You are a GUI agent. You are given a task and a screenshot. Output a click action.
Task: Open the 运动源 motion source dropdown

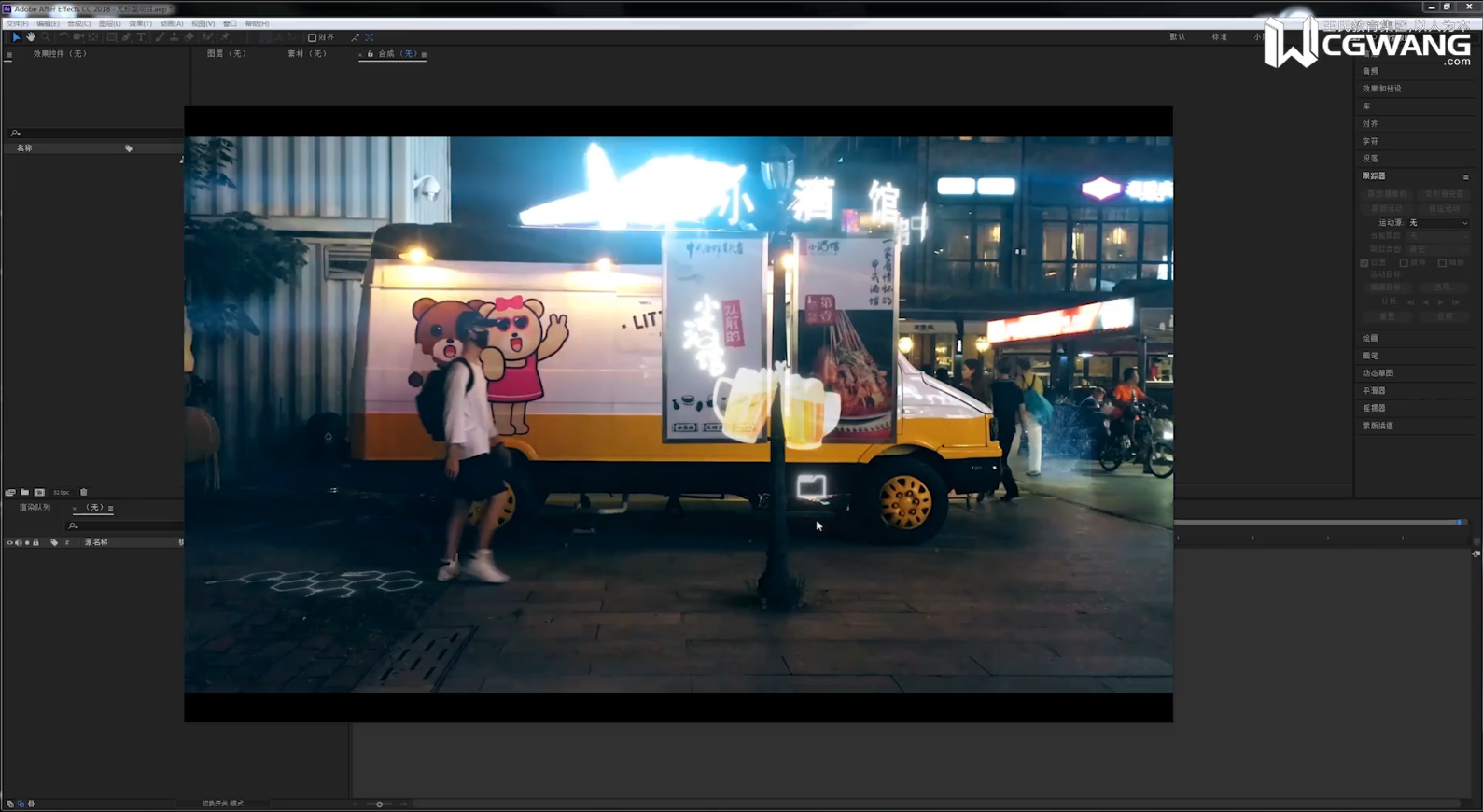click(x=1437, y=223)
